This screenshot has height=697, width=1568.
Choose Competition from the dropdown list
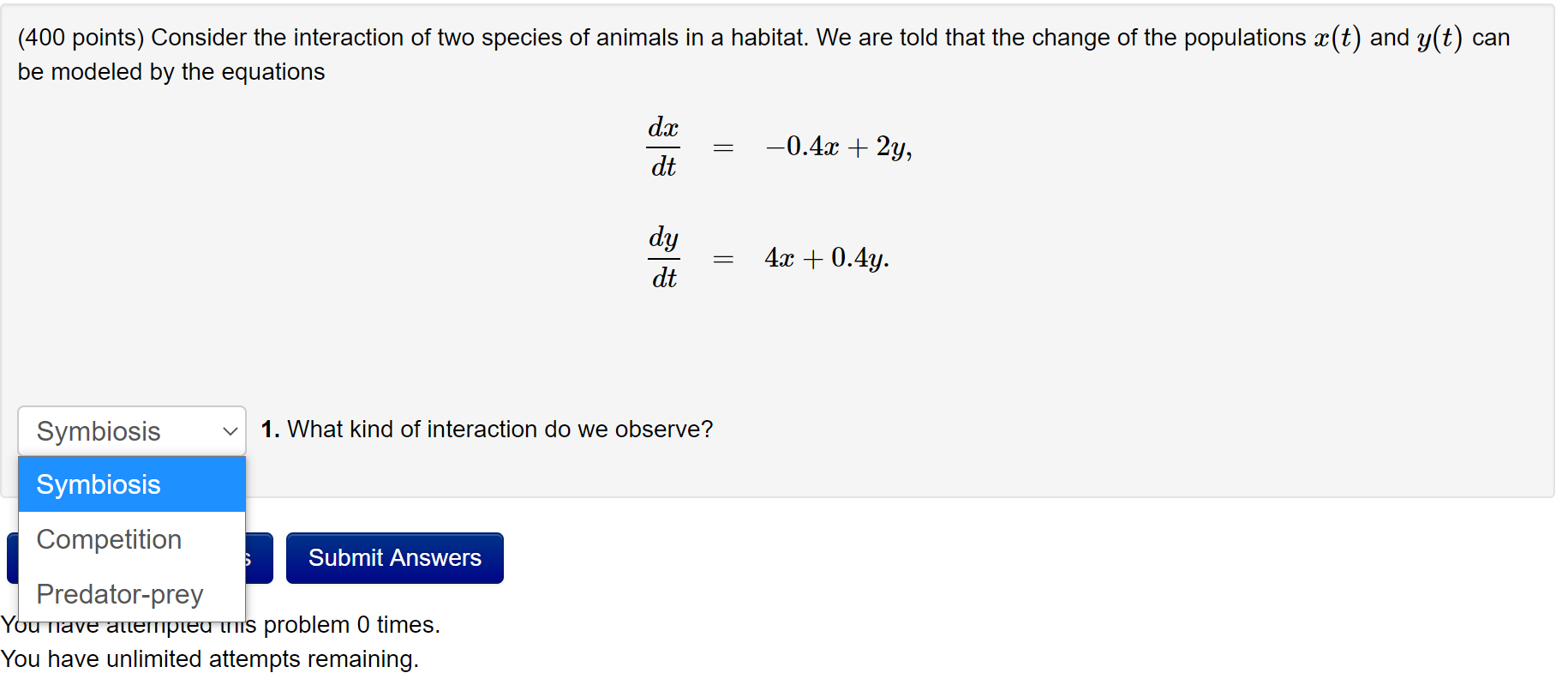(x=132, y=539)
